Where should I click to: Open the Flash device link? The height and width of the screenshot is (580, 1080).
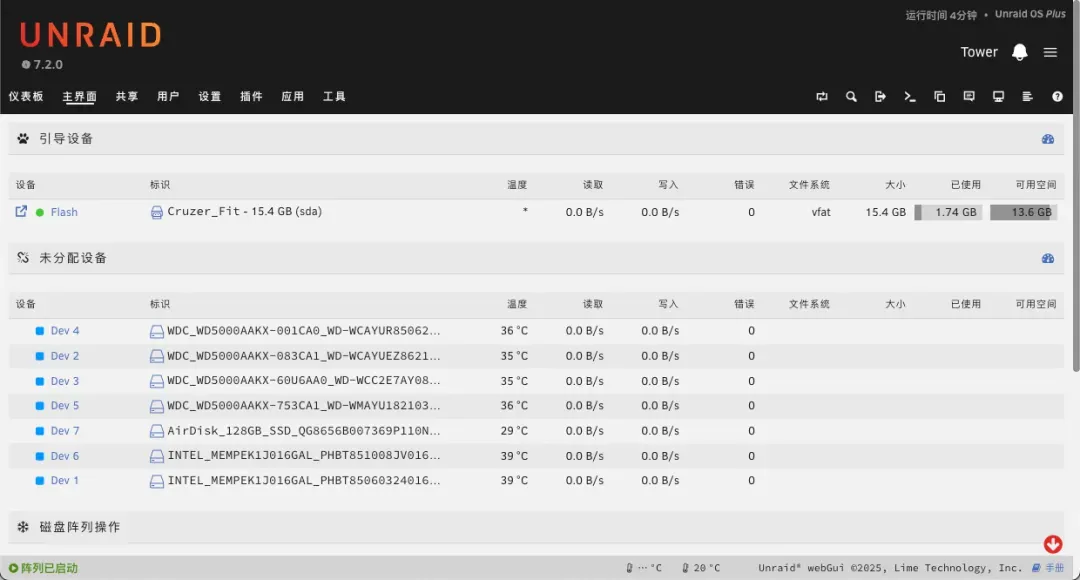[x=64, y=212]
